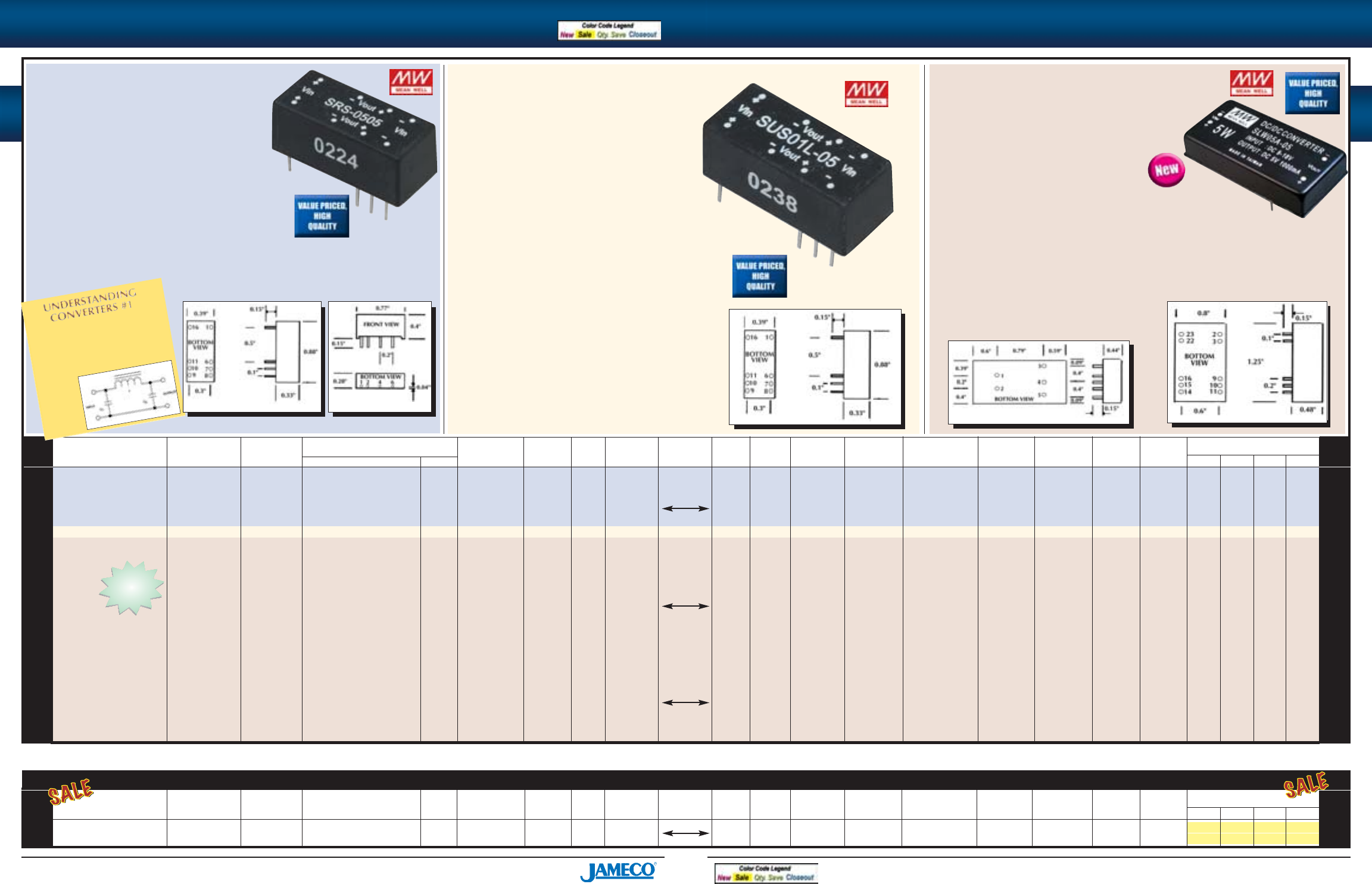The width and height of the screenshot is (1372, 884).
Task: Open the SUS01L bottom view dimension drawing
Action: (x=815, y=367)
